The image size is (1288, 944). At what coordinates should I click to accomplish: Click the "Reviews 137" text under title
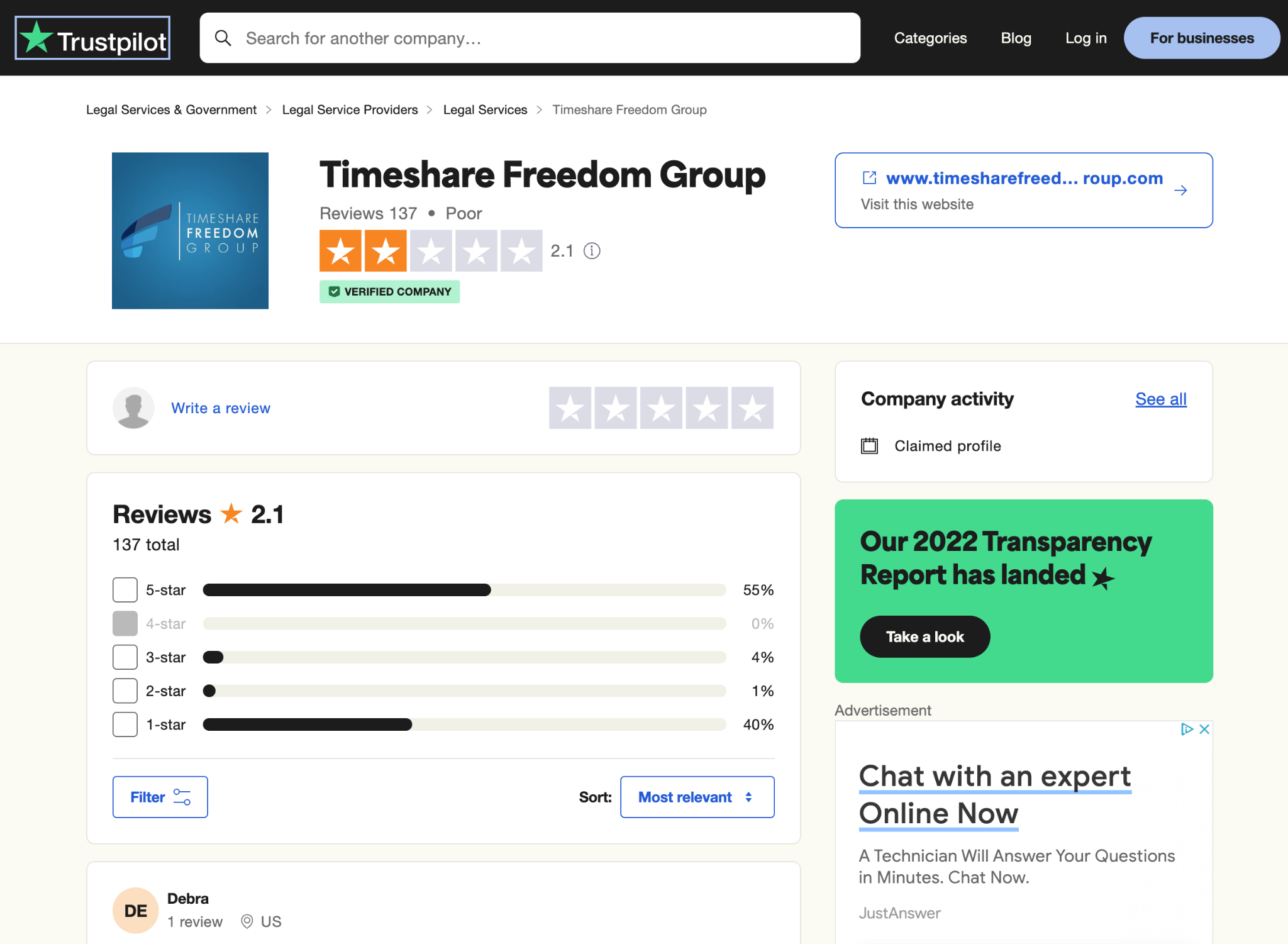pos(368,213)
